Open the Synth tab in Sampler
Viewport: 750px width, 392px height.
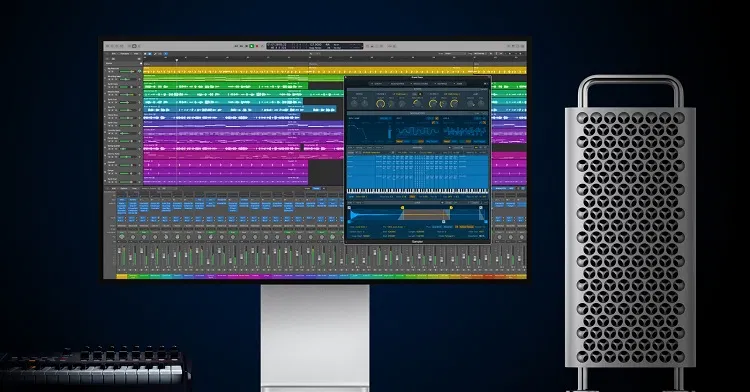(376, 84)
